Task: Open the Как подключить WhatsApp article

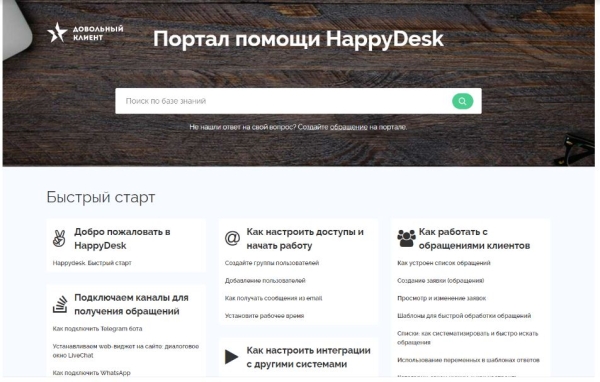Action: [91, 373]
